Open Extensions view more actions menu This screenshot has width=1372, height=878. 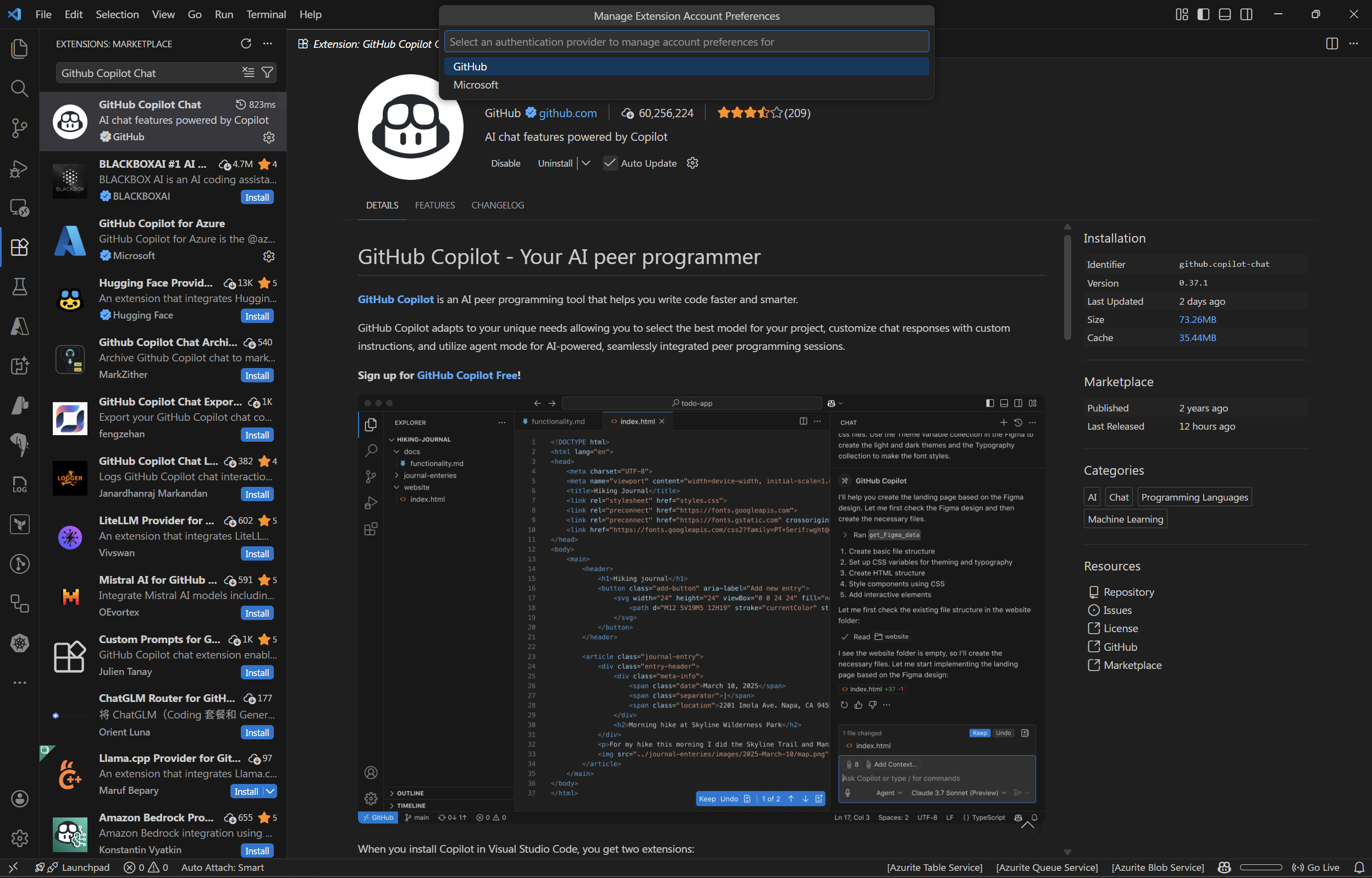pos(267,44)
